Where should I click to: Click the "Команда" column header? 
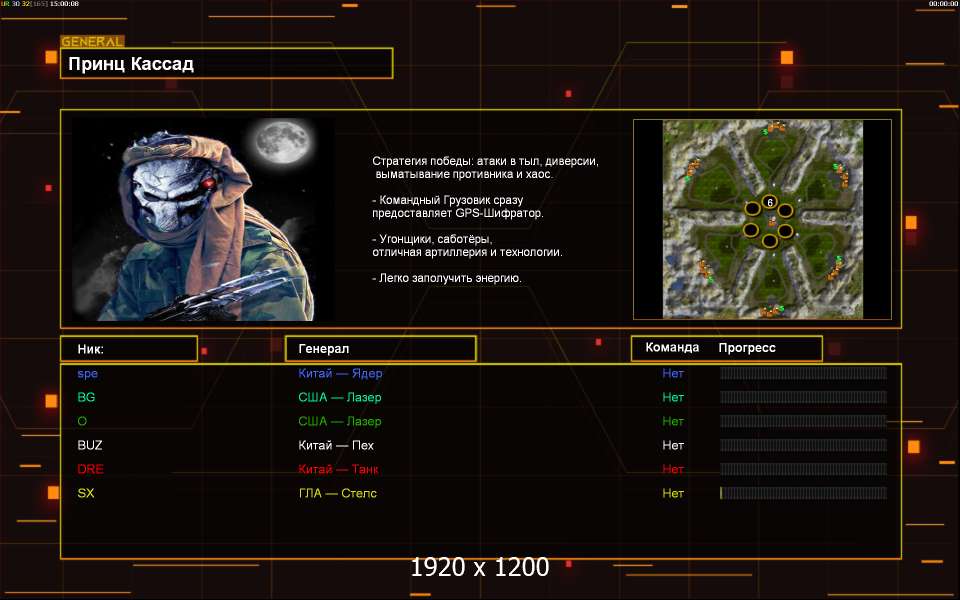pyautogui.click(x=672, y=348)
